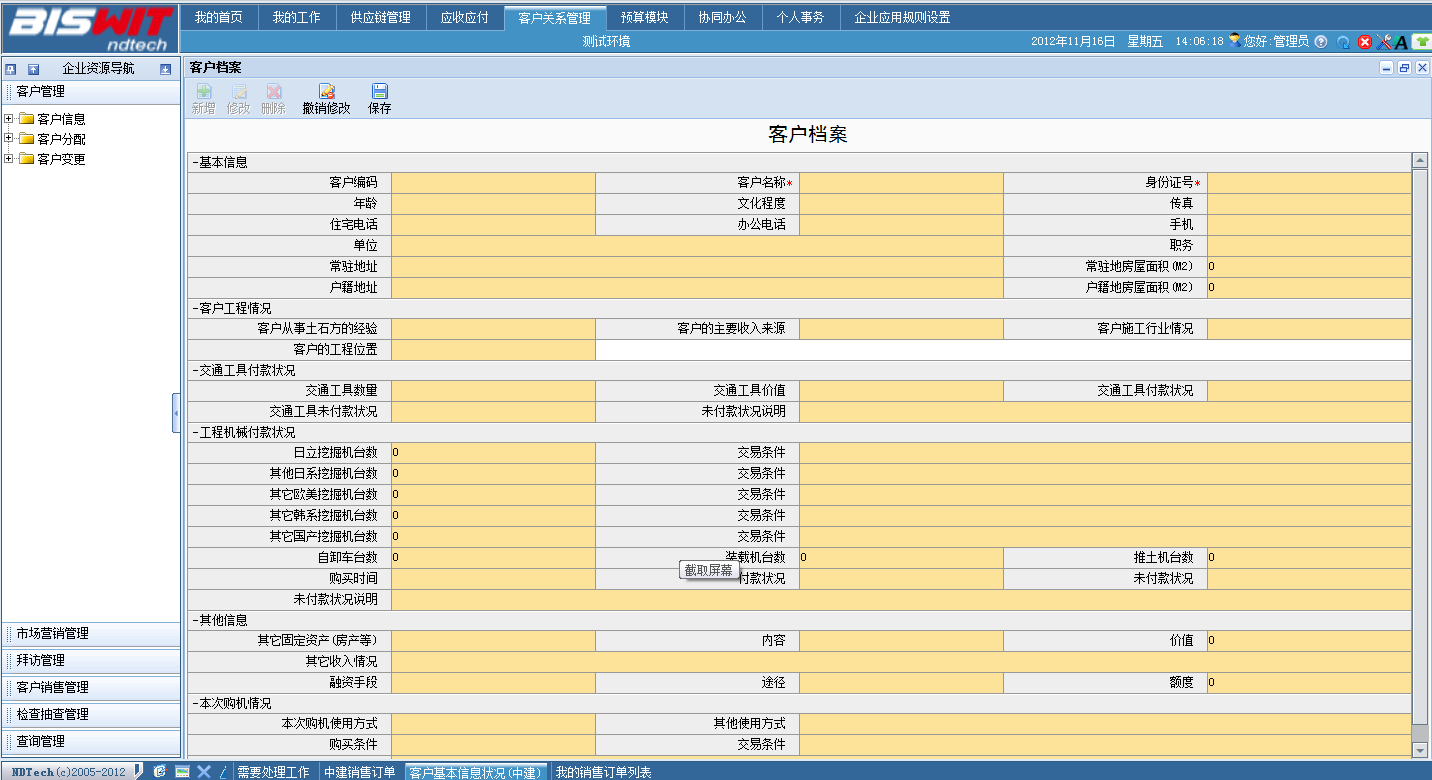Click the administrator user avatar icon
The height and width of the screenshot is (780, 1432).
pos(1235,41)
